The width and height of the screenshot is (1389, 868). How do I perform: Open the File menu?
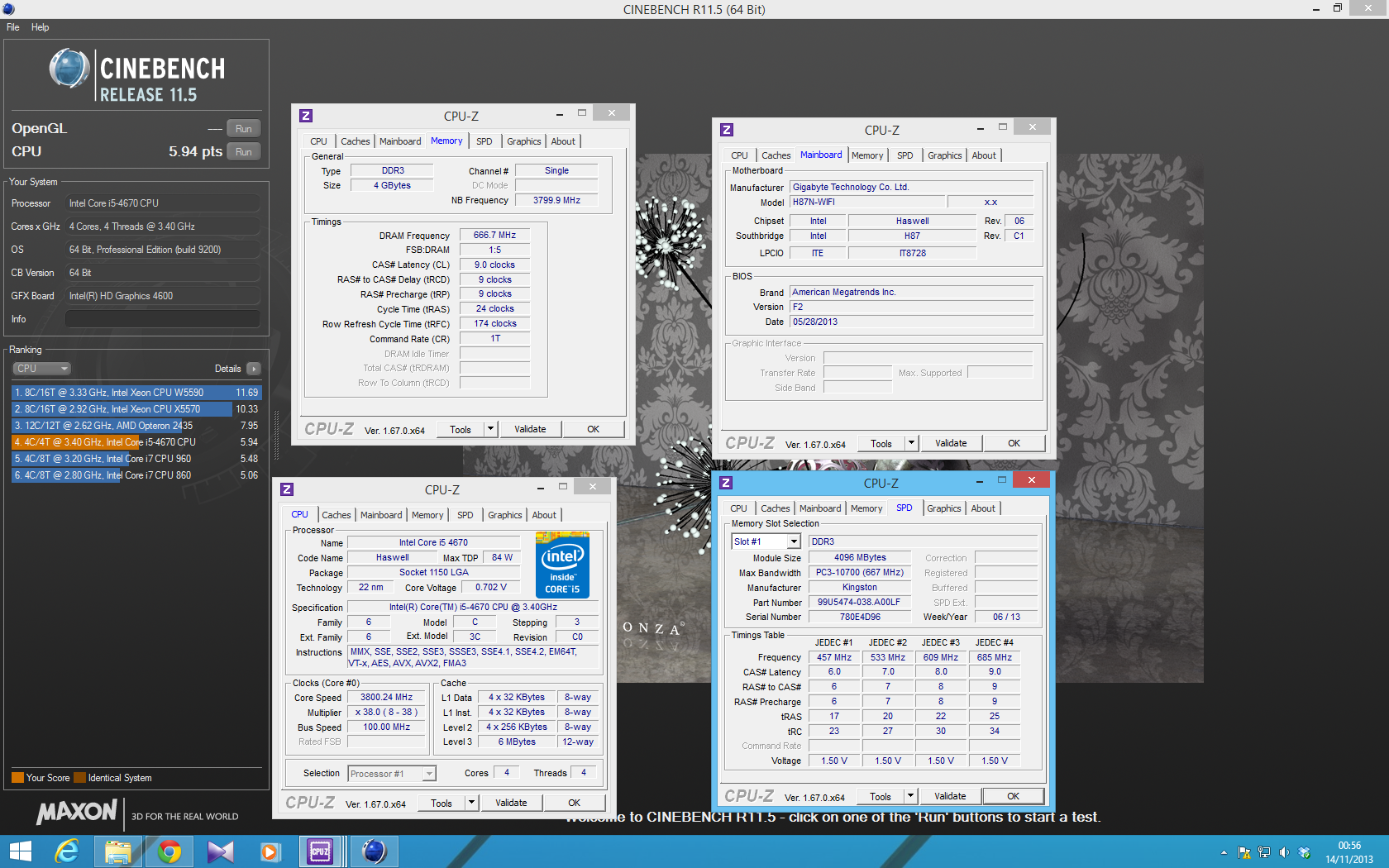[x=13, y=27]
